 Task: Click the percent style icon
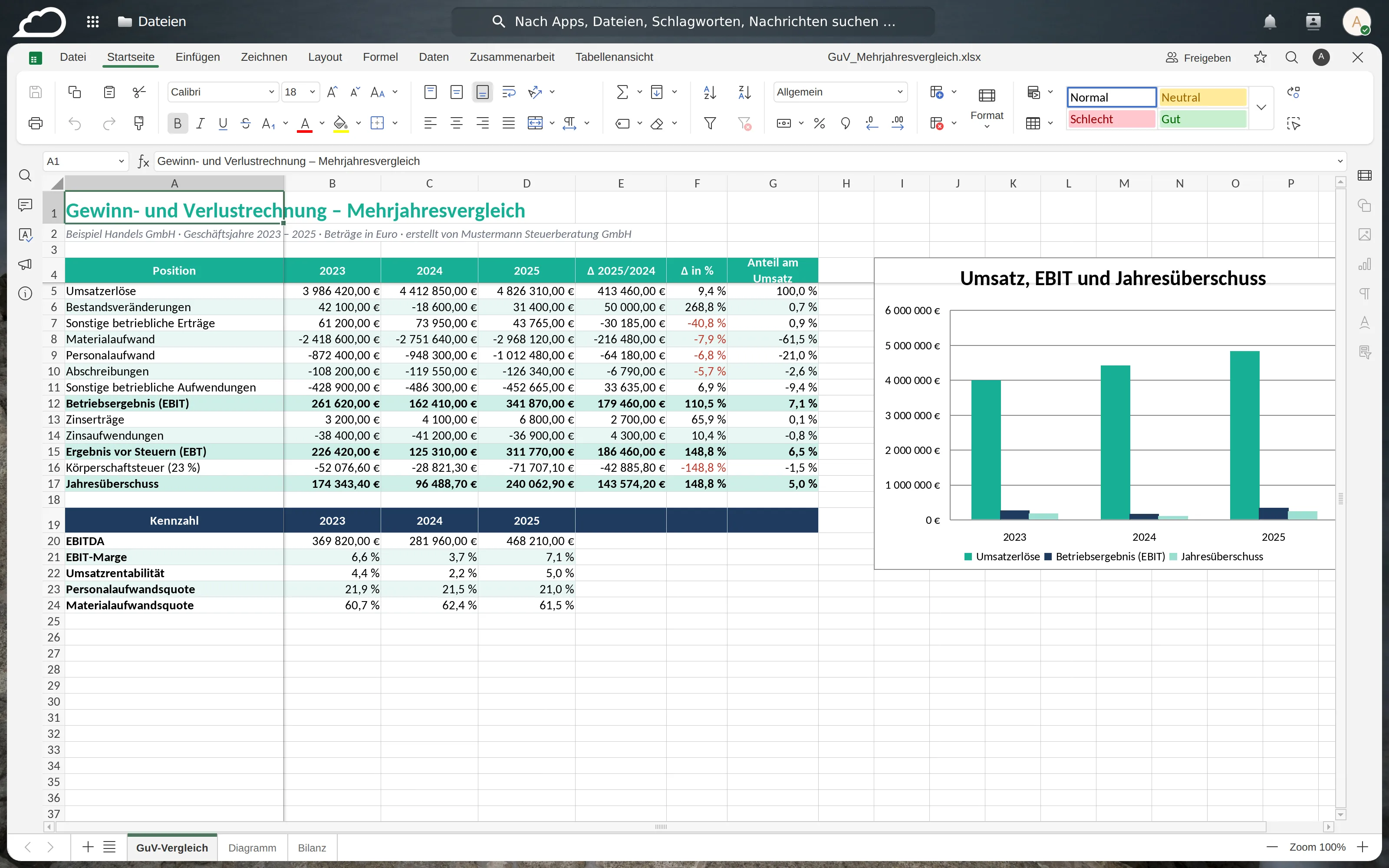tap(819, 123)
